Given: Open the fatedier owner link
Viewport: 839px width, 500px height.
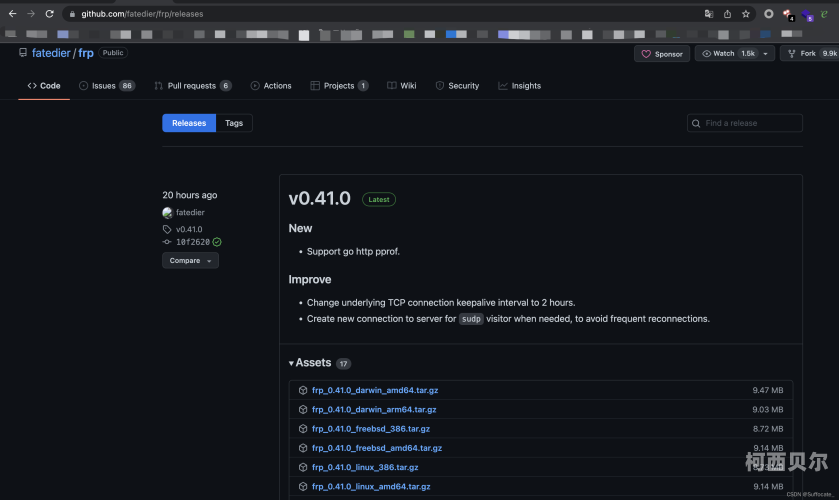Looking at the screenshot, I should pyautogui.click(x=51, y=53).
